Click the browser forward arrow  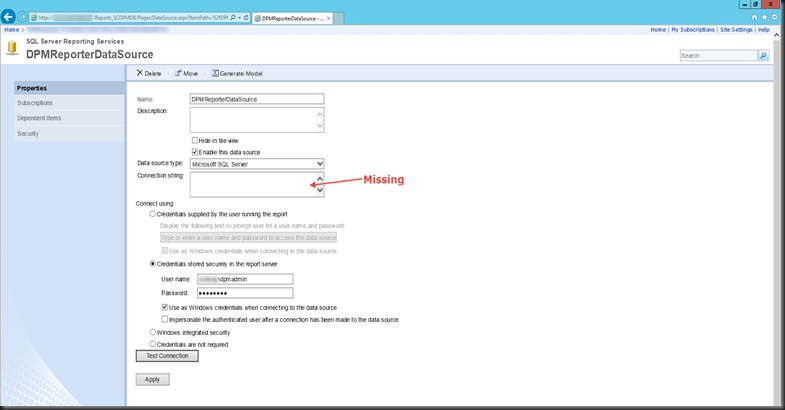[23, 17]
